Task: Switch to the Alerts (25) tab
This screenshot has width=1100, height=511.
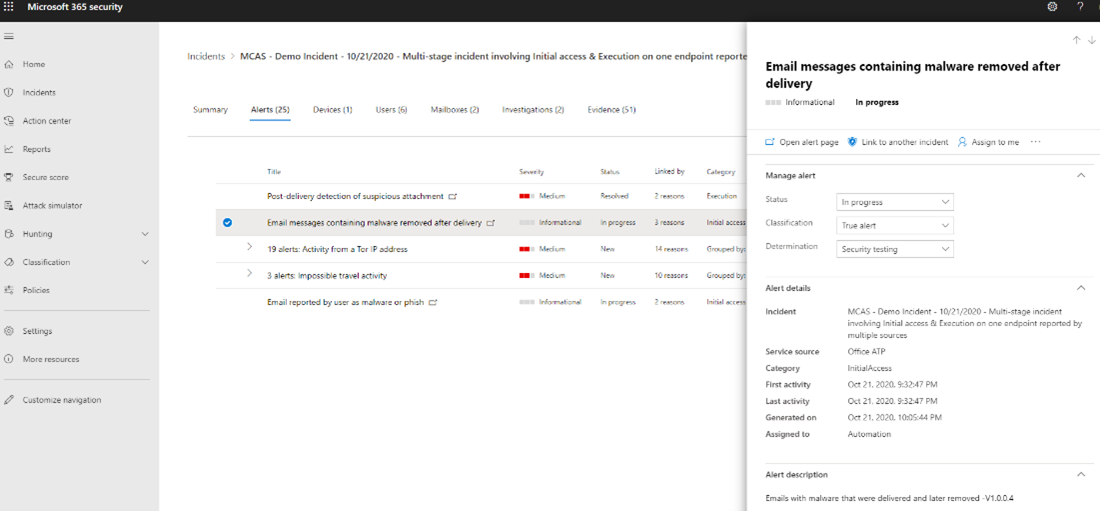Action: pyautogui.click(x=270, y=110)
